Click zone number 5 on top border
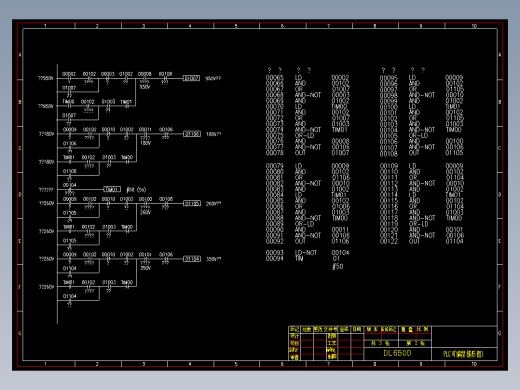Viewport: 520px width, 390px height. tap(236, 26)
